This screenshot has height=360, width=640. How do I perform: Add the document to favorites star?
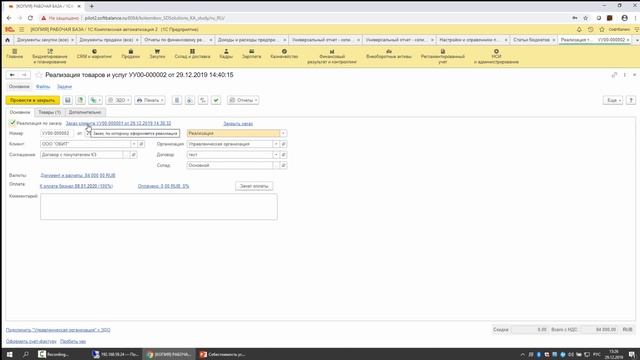tap(39, 75)
